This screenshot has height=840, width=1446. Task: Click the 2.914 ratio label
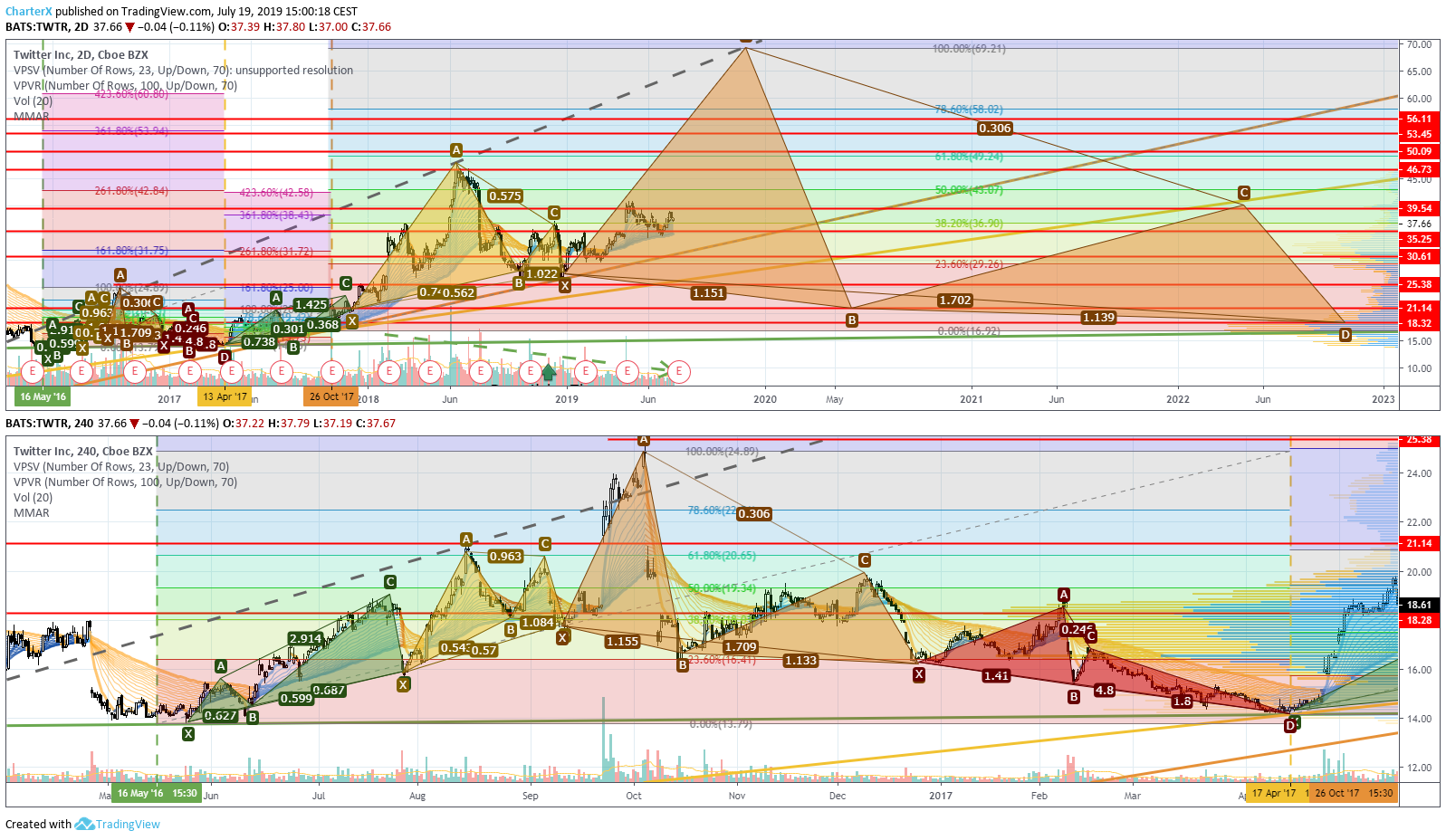(x=305, y=638)
